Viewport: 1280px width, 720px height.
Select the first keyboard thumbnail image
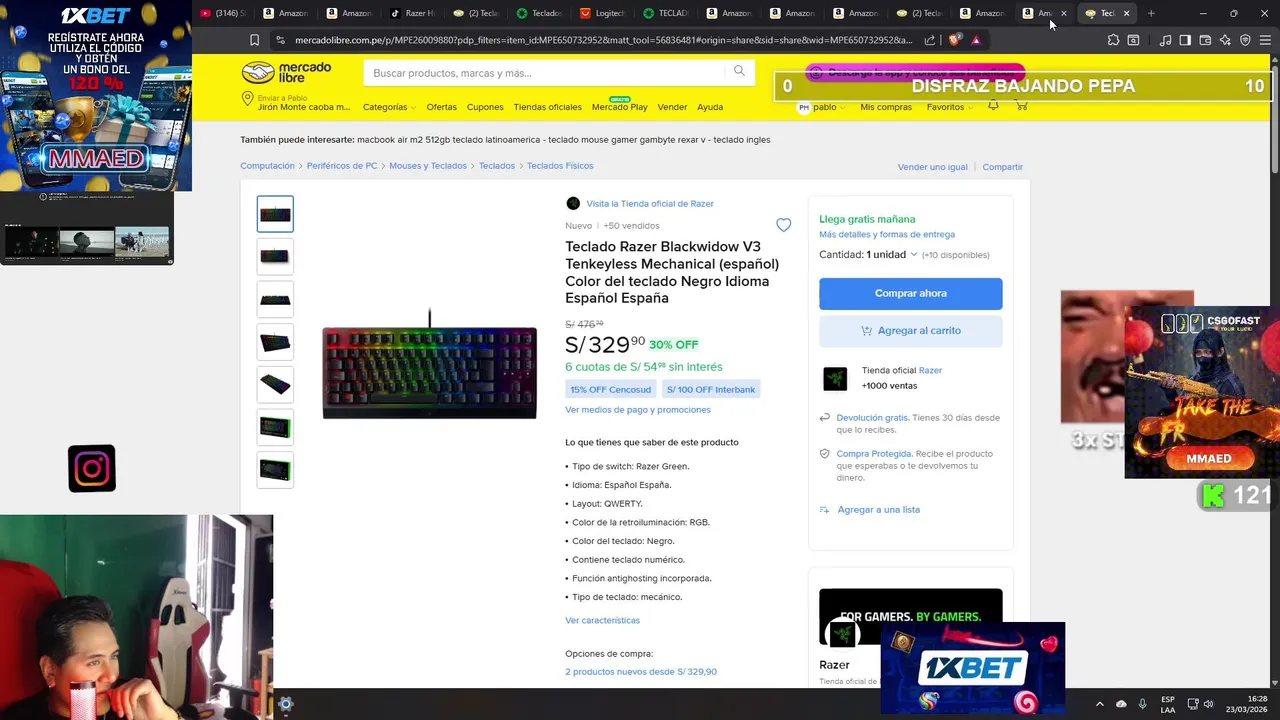tap(275, 214)
